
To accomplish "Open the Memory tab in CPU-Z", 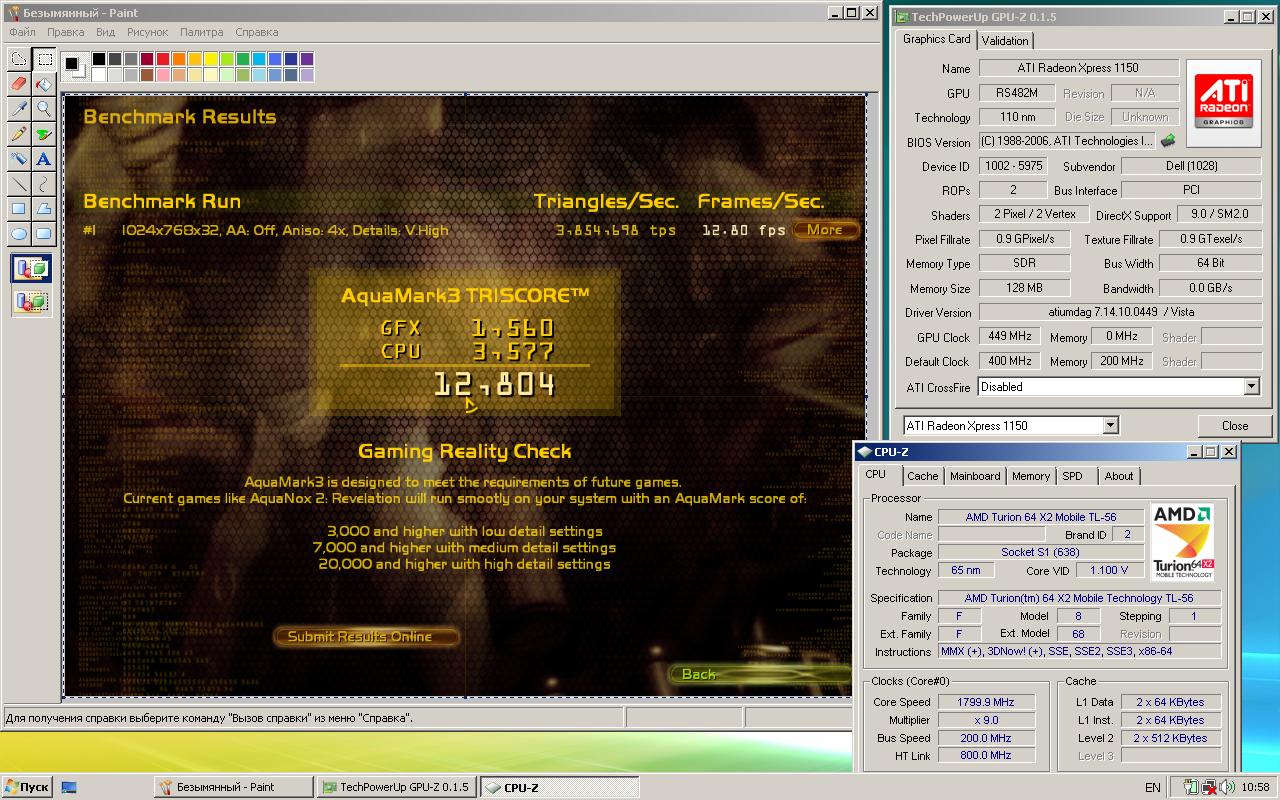I will coord(1030,476).
